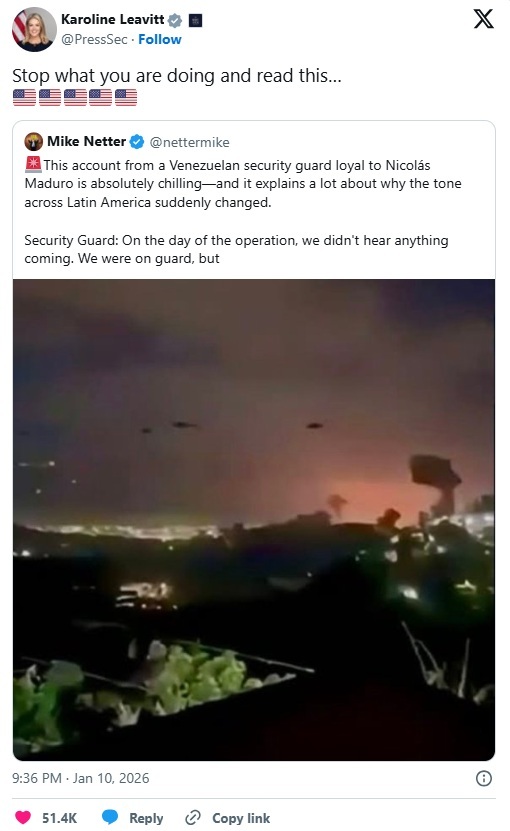The width and height of the screenshot is (510, 831).
Task: Click the Reply button label
Action: point(146,818)
